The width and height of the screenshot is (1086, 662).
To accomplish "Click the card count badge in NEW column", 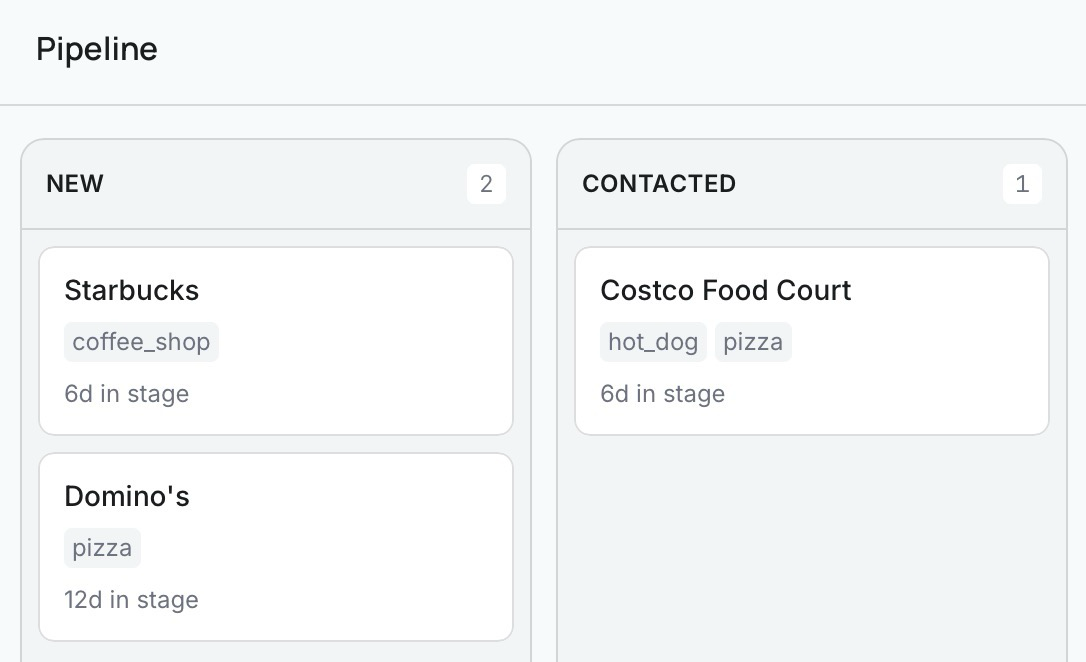I will point(487,183).
